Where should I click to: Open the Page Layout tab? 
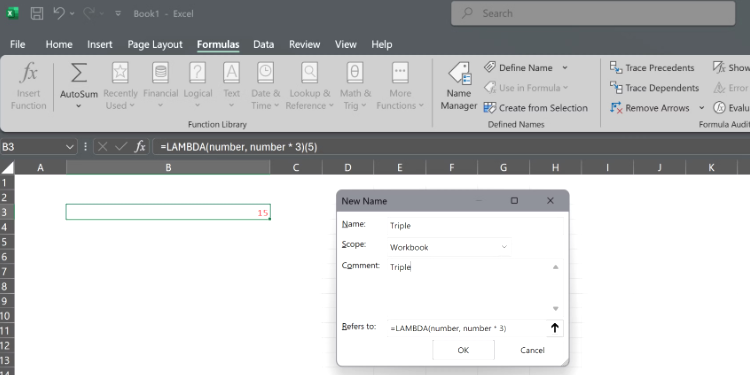[155, 44]
